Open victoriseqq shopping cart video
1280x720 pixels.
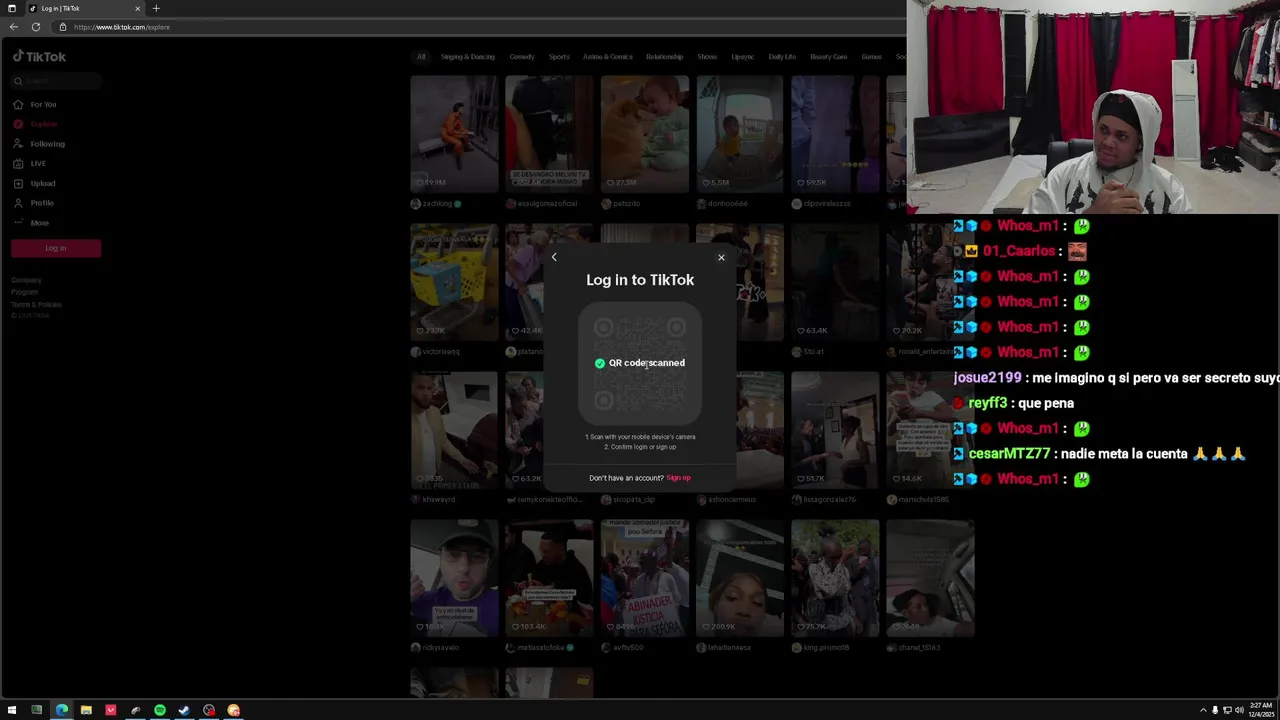tap(454, 282)
